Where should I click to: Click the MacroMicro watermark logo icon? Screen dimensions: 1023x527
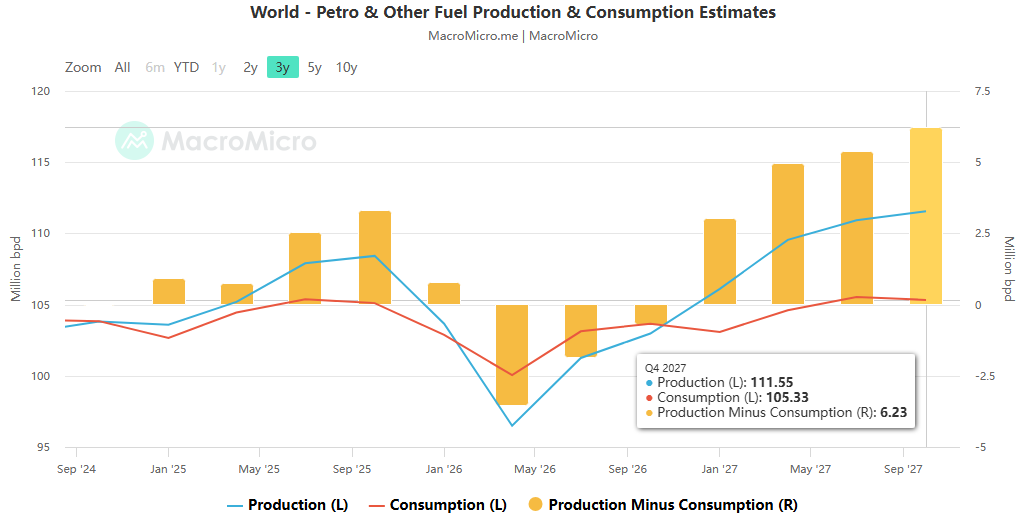(x=134, y=140)
